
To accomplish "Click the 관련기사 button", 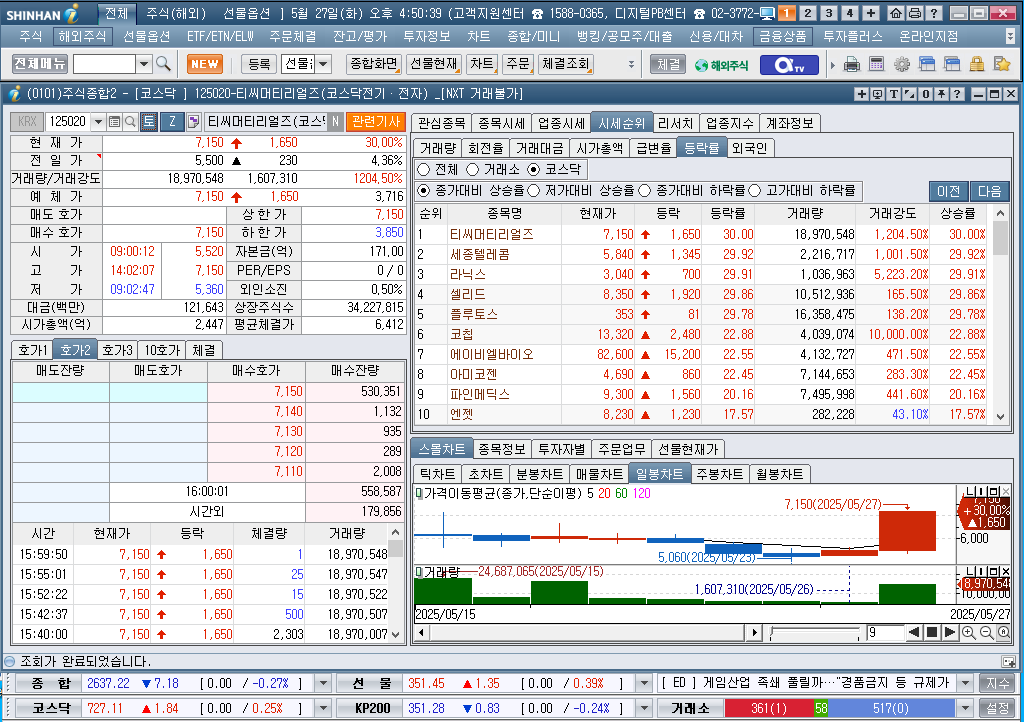I will click(376, 121).
